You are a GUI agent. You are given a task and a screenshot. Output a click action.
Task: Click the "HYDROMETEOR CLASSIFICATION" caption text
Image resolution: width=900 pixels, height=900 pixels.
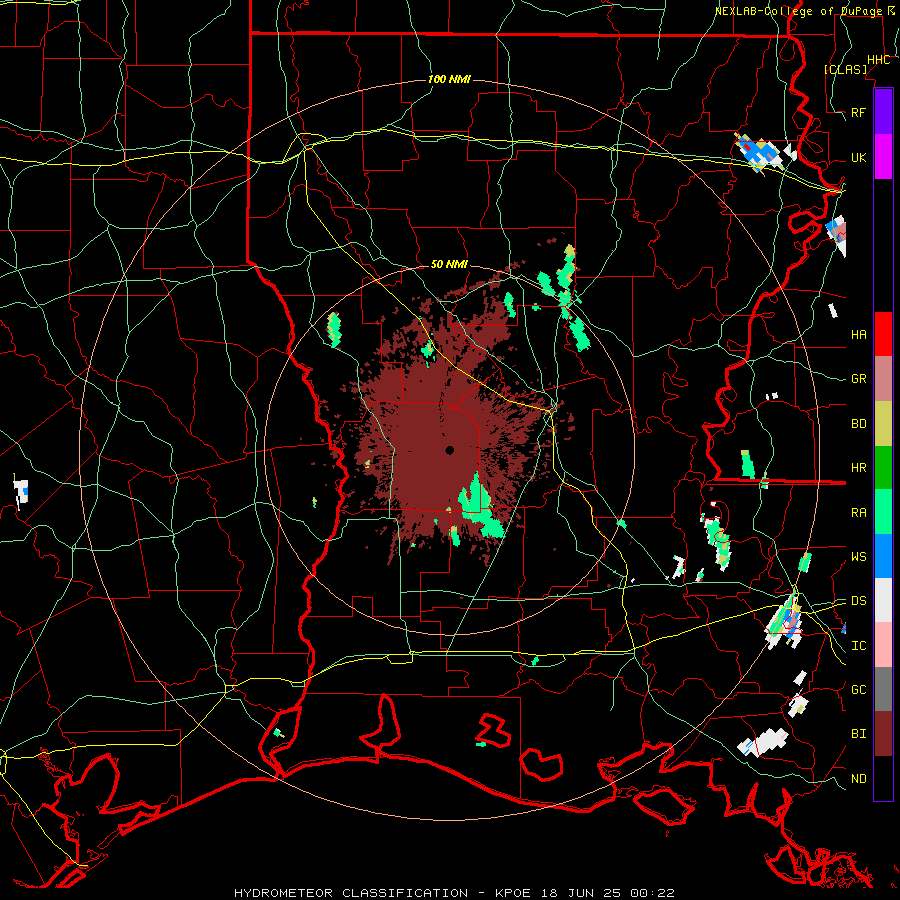pos(351,893)
